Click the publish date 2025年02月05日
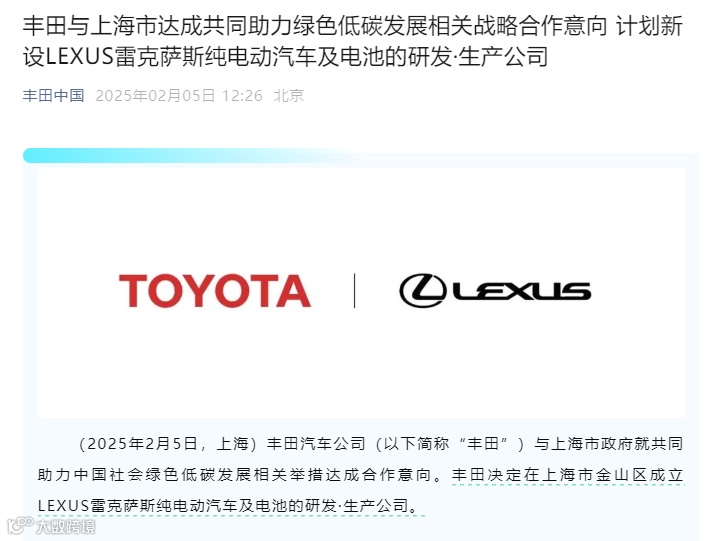Image resolution: width=721 pixels, height=541 pixels. 155,96
